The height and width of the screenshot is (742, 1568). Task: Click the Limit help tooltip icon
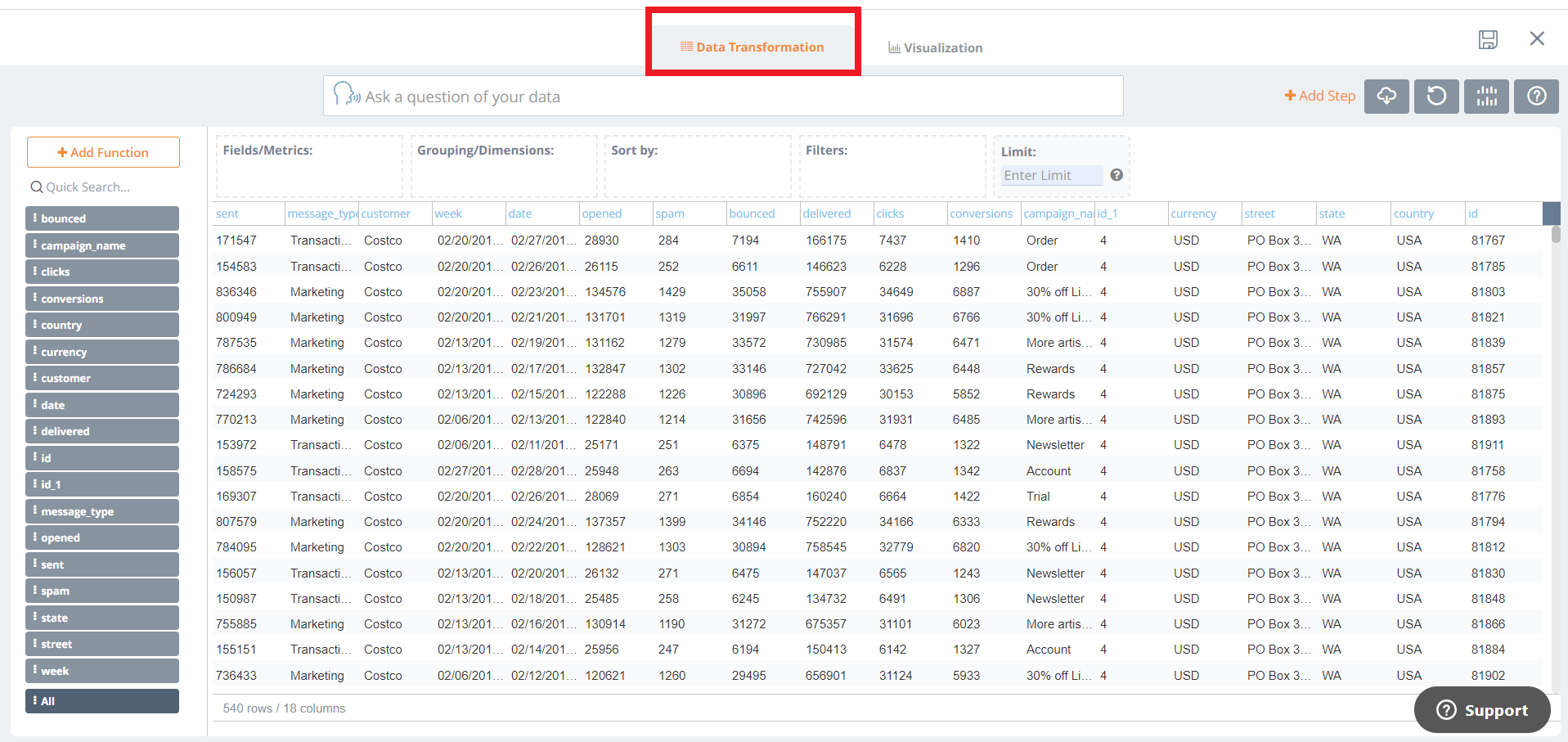(x=1116, y=175)
